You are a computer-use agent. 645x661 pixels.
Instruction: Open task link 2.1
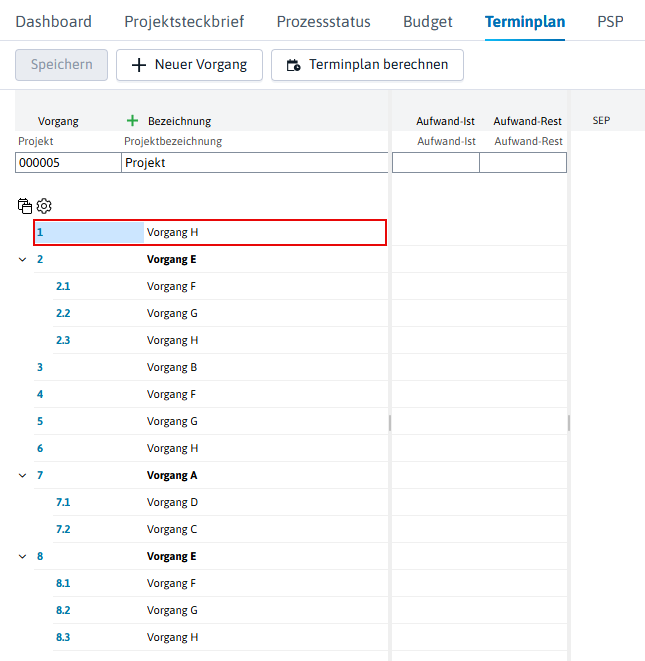pos(63,286)
